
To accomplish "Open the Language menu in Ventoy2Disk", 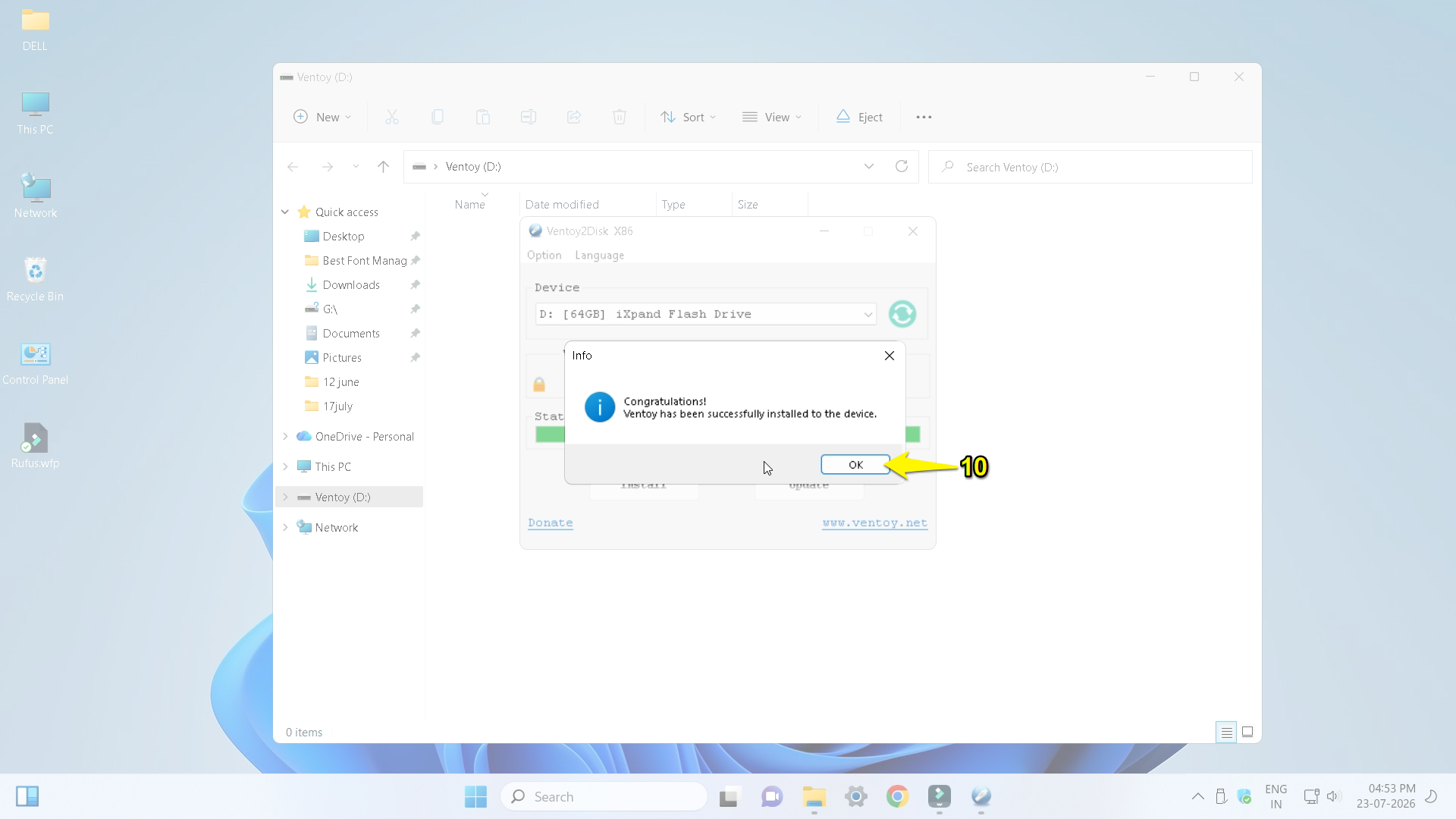I will 599,256.
